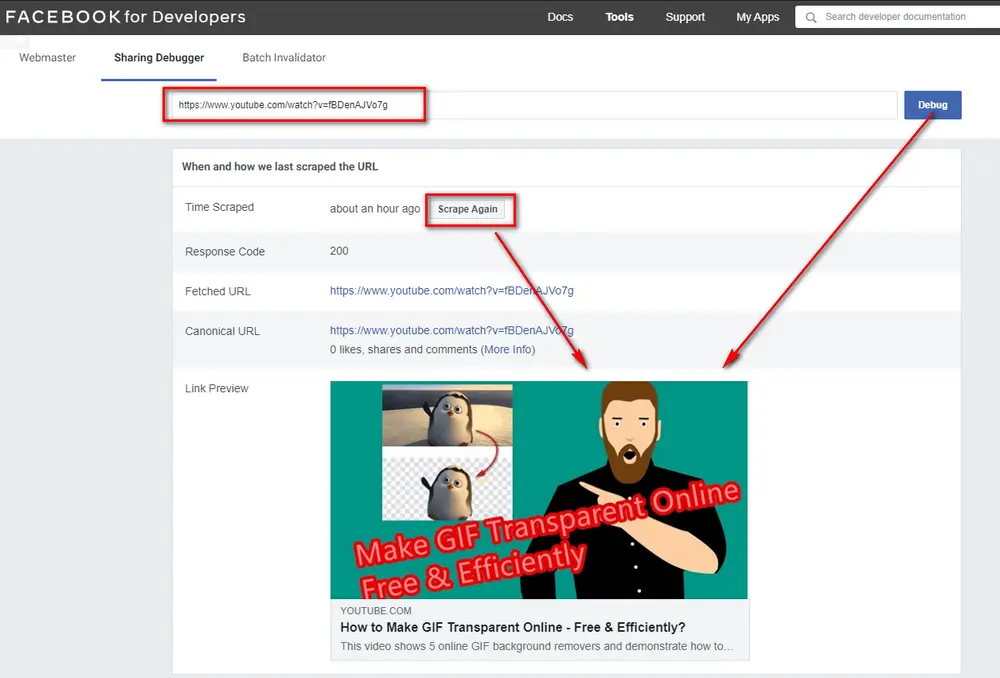Image resolution: width=1000 pixels, height=678 pixels.
Task: Click the preview description This video shows 5 online
Action: tap(536, 646)
